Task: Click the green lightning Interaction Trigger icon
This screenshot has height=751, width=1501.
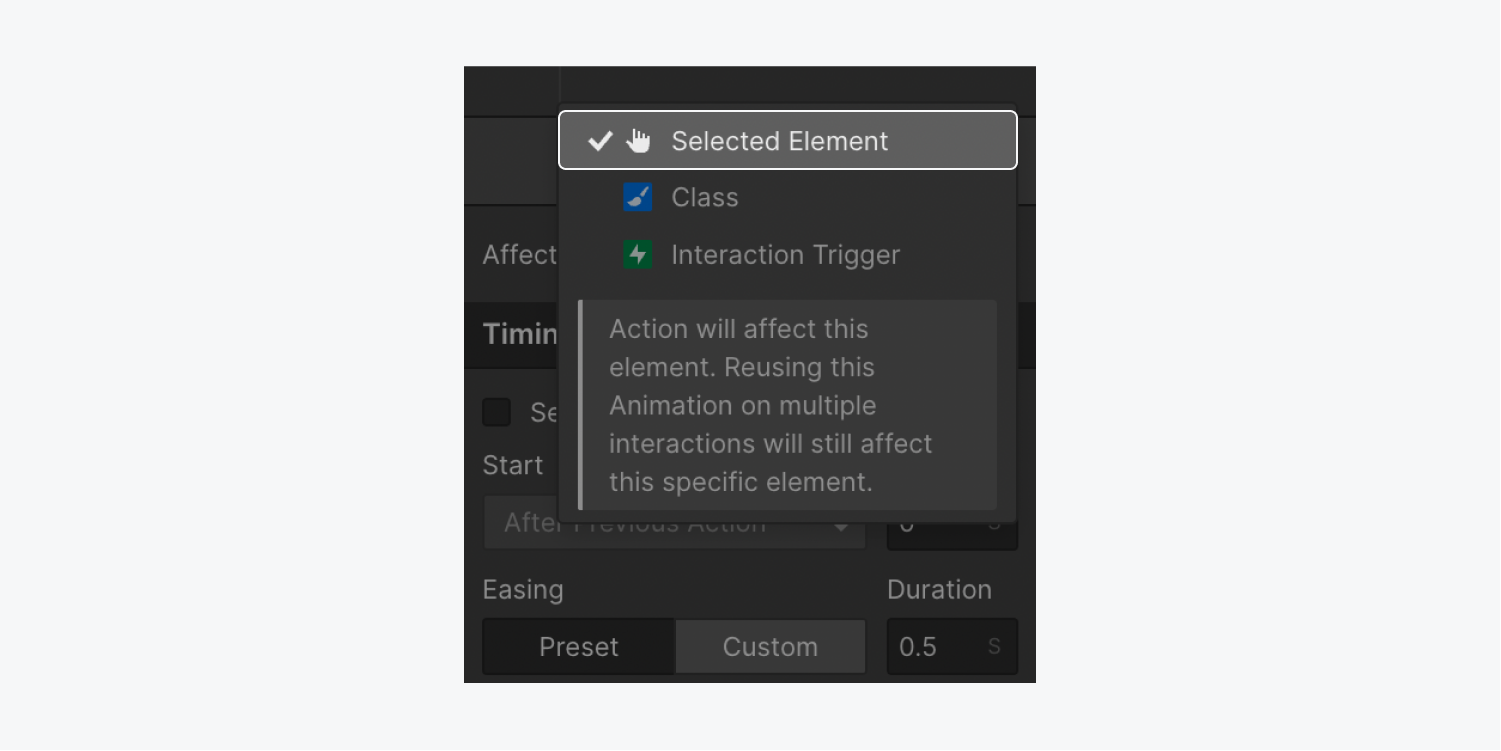Action: click(637, 255)
